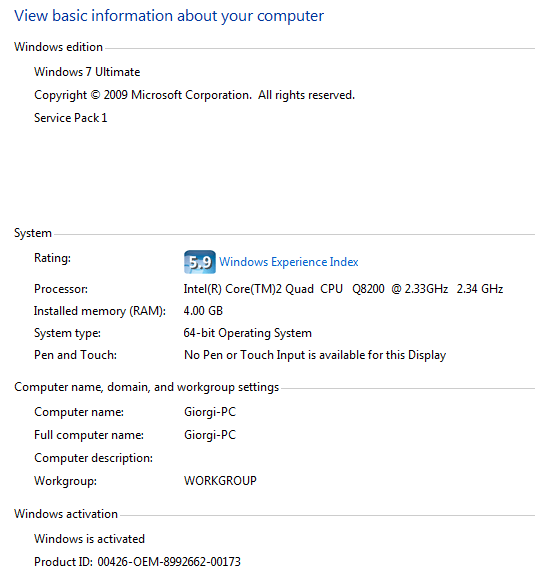Click the 'Pen and Touch:' label
This screenshot has width=535, height=577.
75,355
